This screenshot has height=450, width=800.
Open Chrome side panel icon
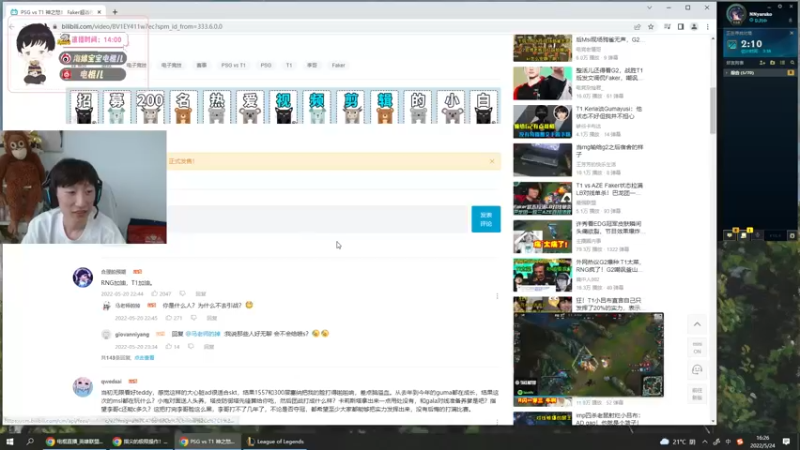click(x=681, y=27)
